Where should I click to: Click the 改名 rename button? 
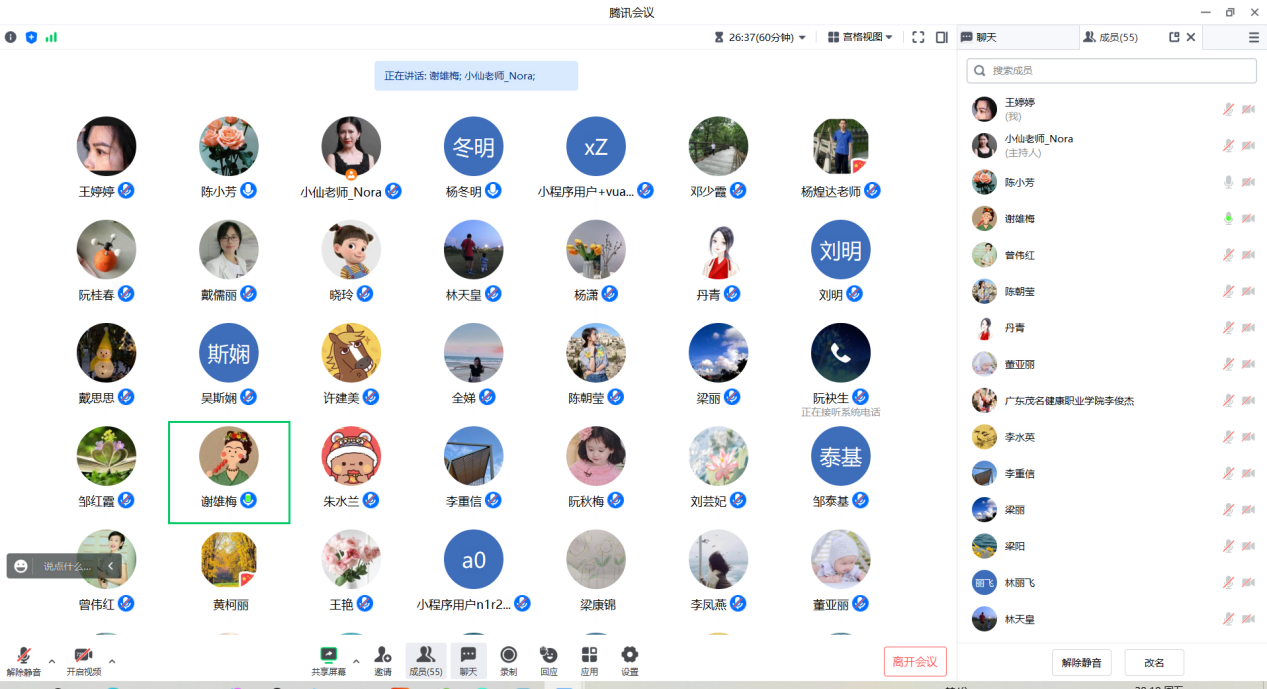click(x=1154, y=662)
